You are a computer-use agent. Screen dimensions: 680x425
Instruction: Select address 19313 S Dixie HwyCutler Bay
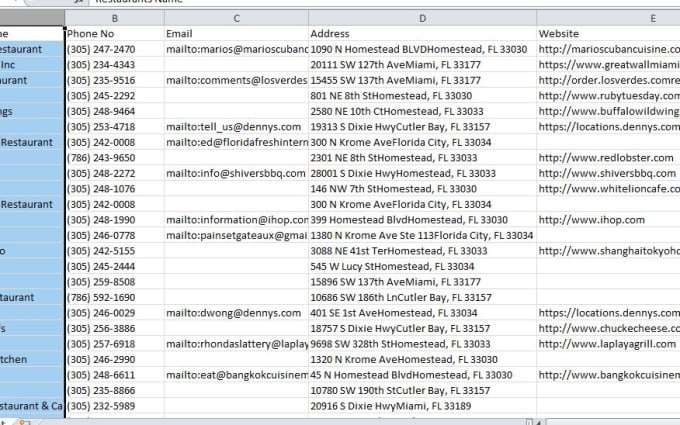[x=422, y=127]
